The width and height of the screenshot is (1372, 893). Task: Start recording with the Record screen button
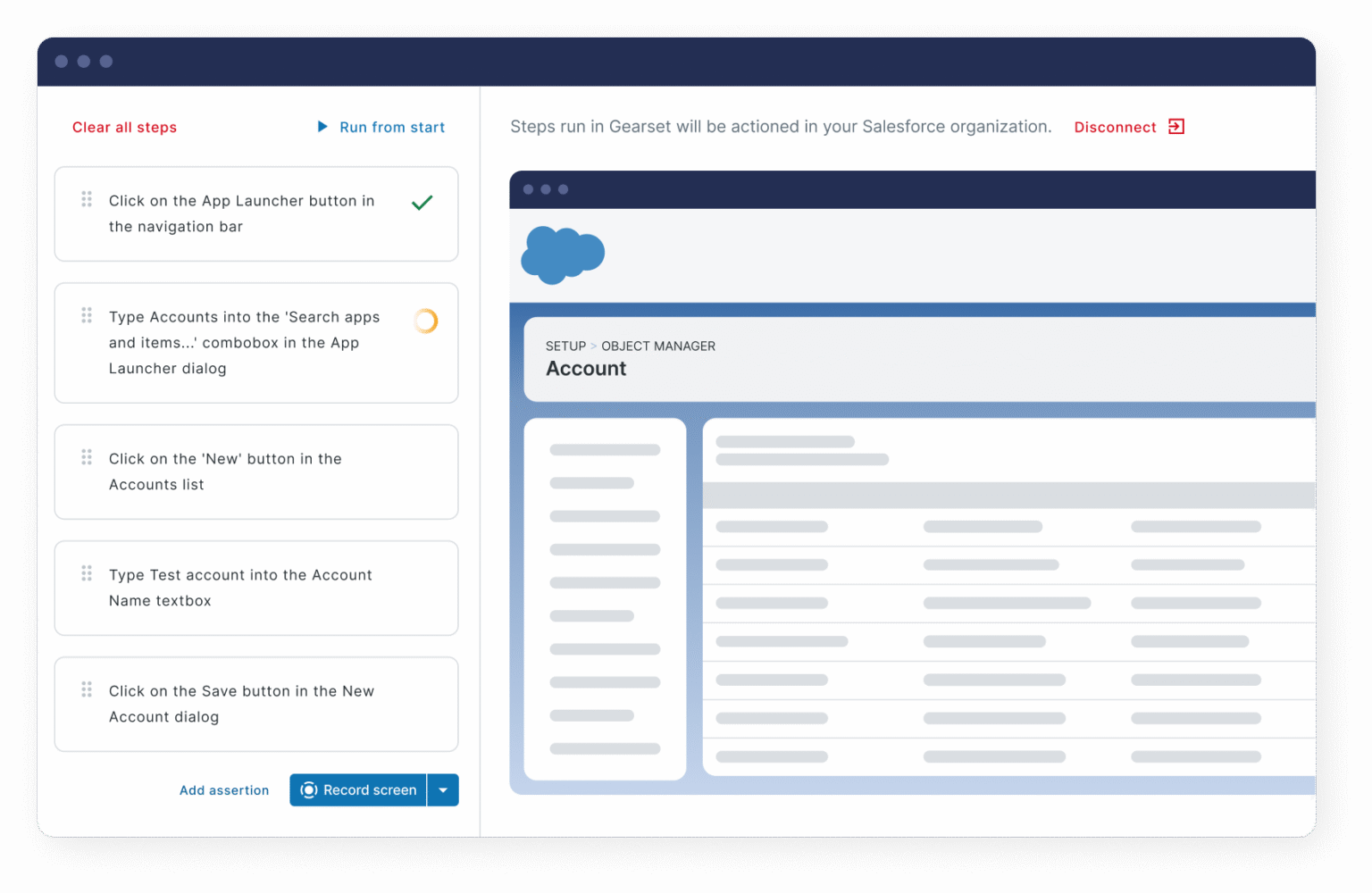[x=358, y=790]
